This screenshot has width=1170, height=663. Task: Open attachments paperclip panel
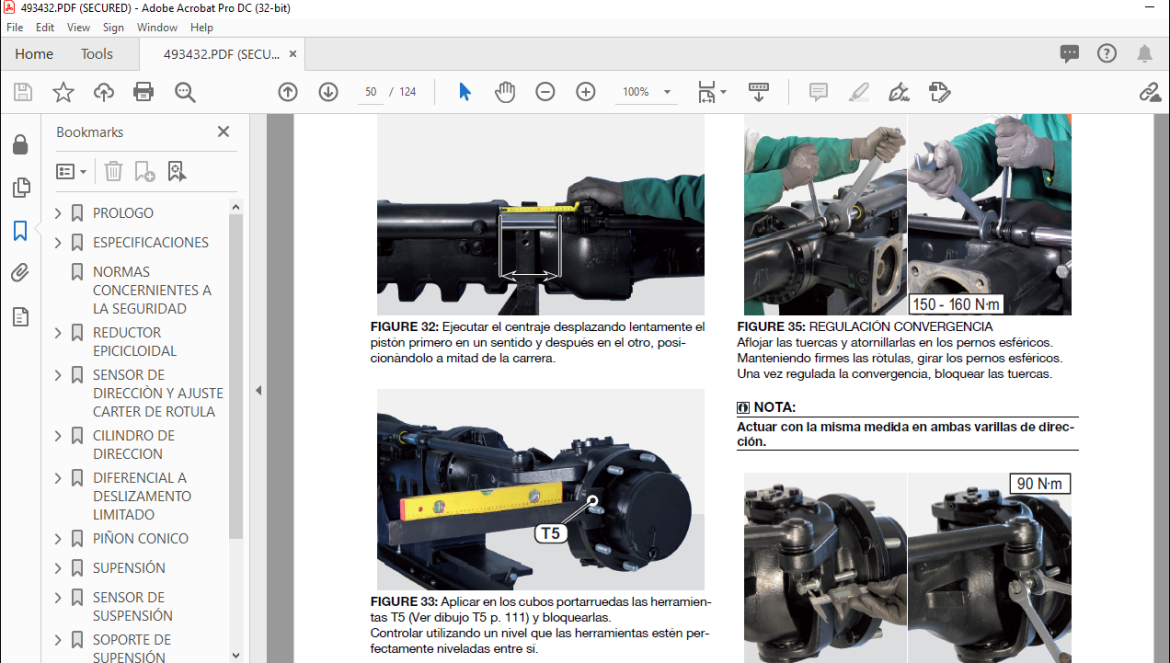coord(20,273)
